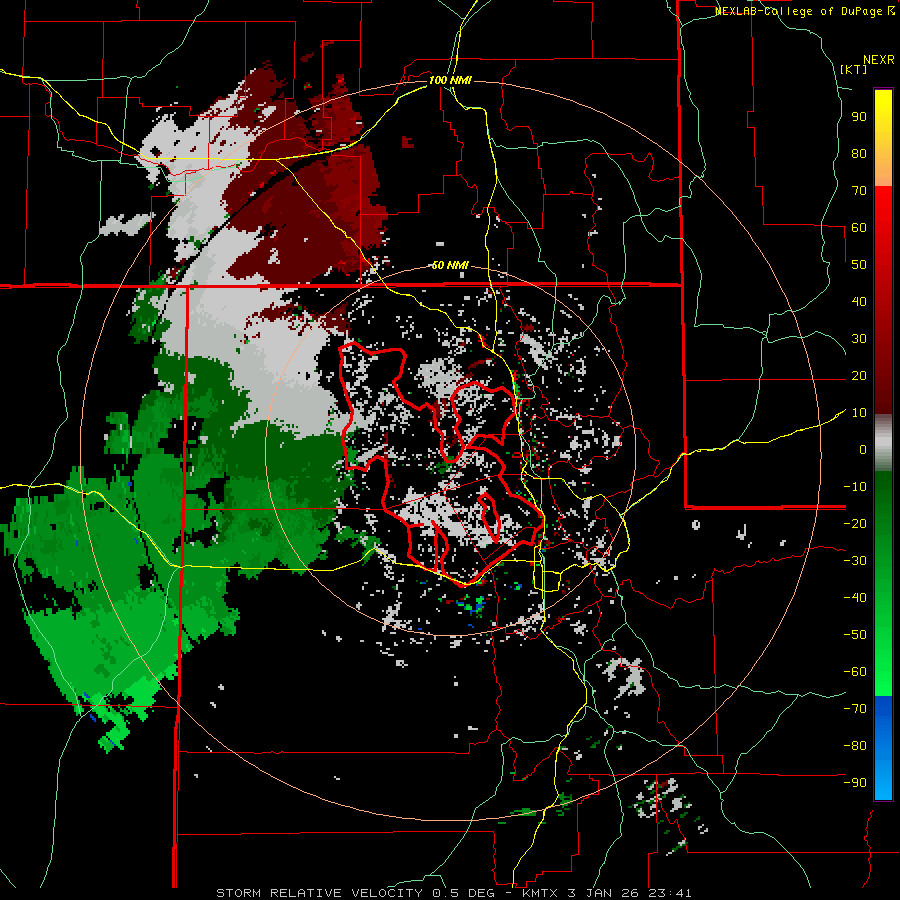Click the NEXLAB-College of DuPage watermark text
This screenshot has width=900, height=900.
pyautogui.click(x=805, y=11)
